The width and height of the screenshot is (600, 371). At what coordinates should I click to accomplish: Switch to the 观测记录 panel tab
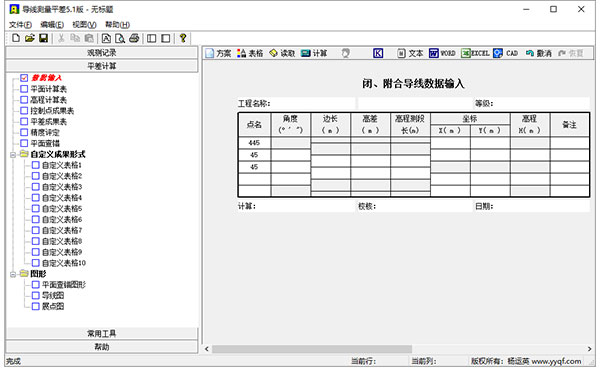pos(102,53)
